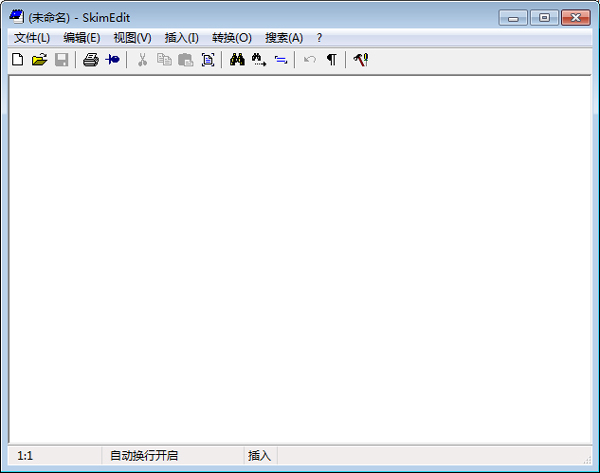The image size is (600, 473).
Task: Maximize the SkimEdit window
Action: 544,18
